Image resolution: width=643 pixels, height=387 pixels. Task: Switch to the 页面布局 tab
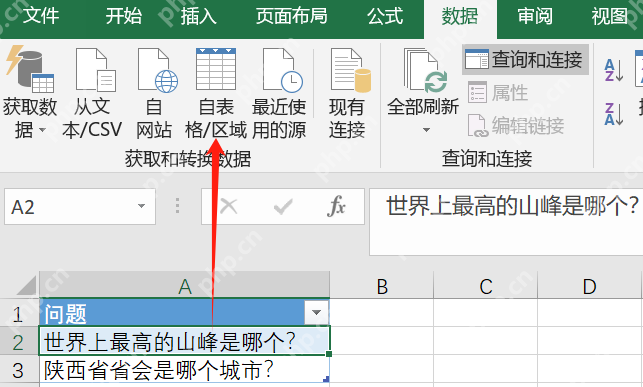(x=292, y=16)
